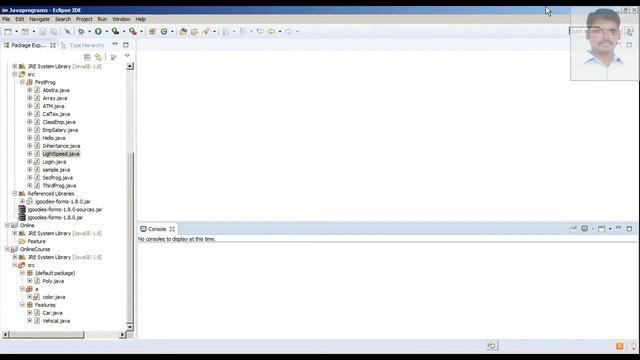
Task: Collapse the Features package node
Action: click(x=22, y=305)
